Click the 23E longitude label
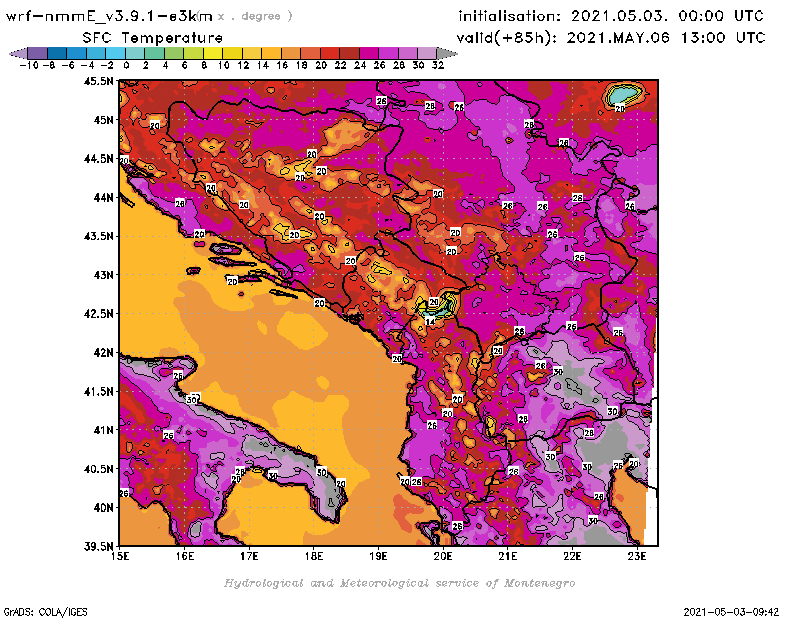The height and width of the screenshot is (618, 800). point(637,556)
